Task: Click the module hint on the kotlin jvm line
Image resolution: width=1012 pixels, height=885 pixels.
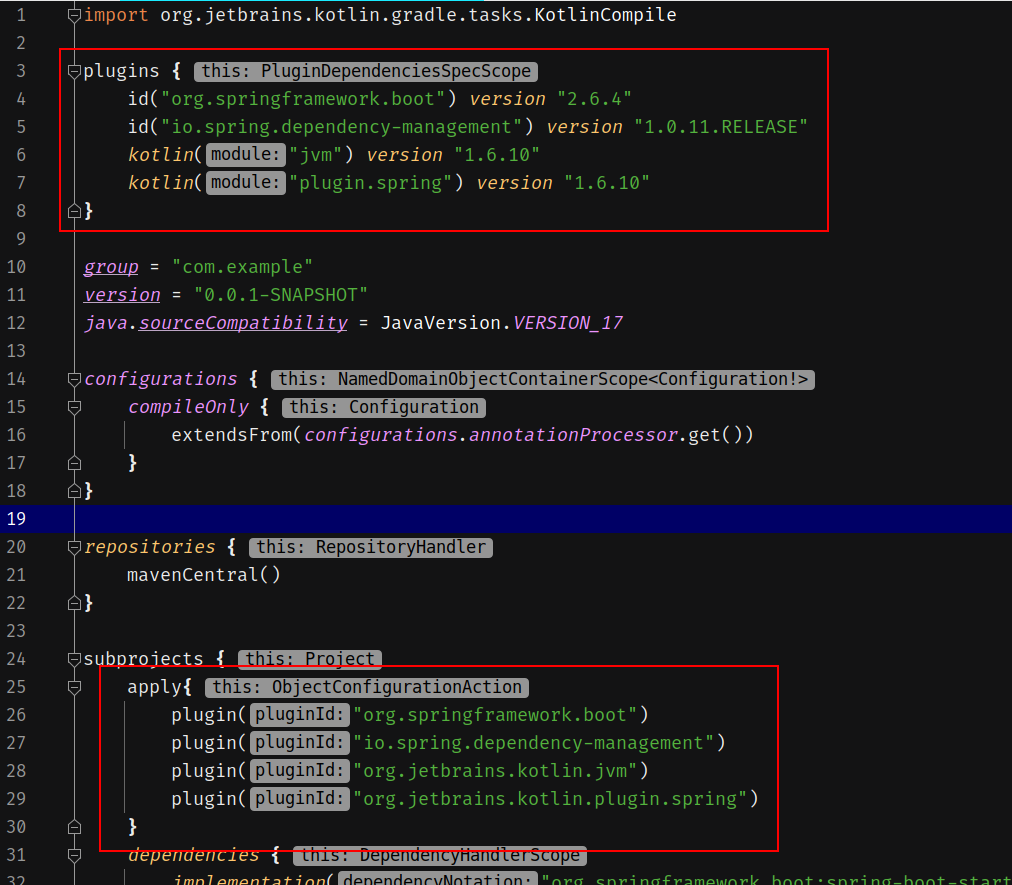Action: (245, 153)
